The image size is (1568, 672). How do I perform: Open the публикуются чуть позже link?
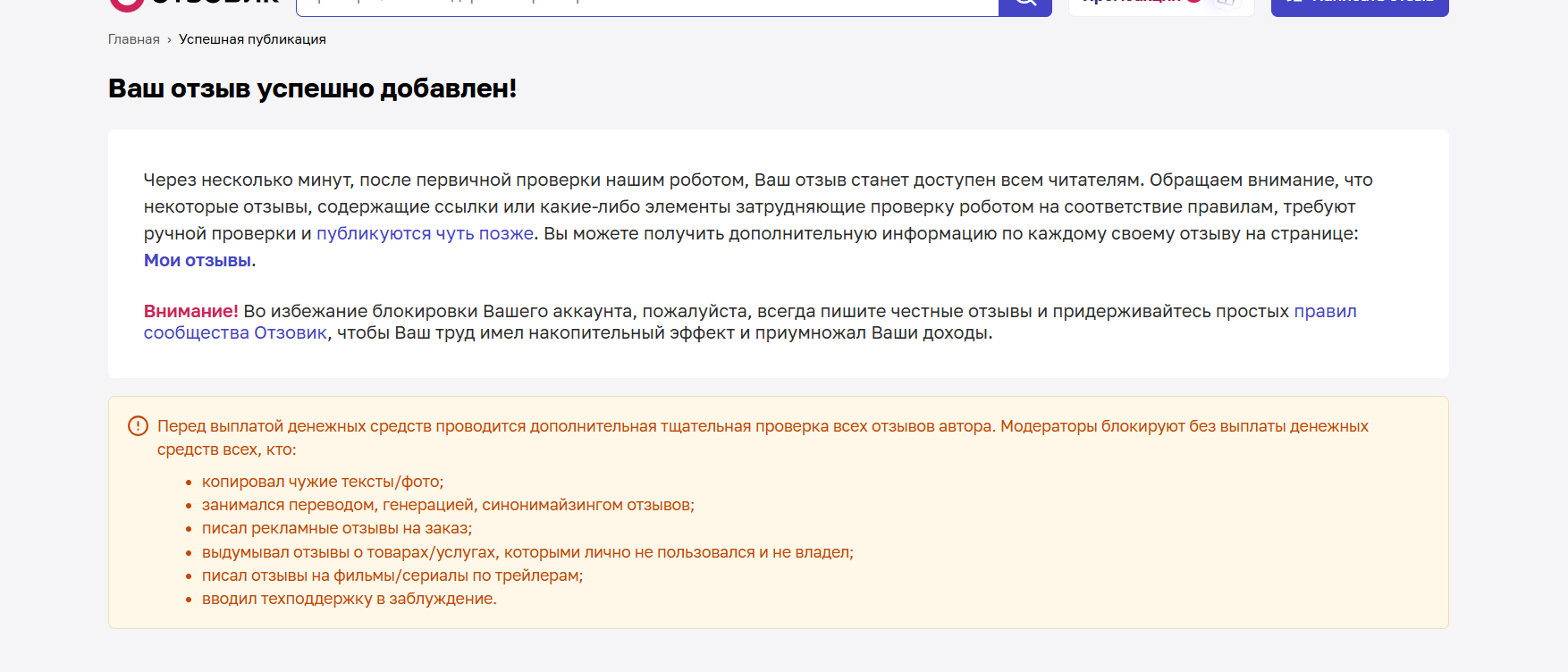coord(425,233)
